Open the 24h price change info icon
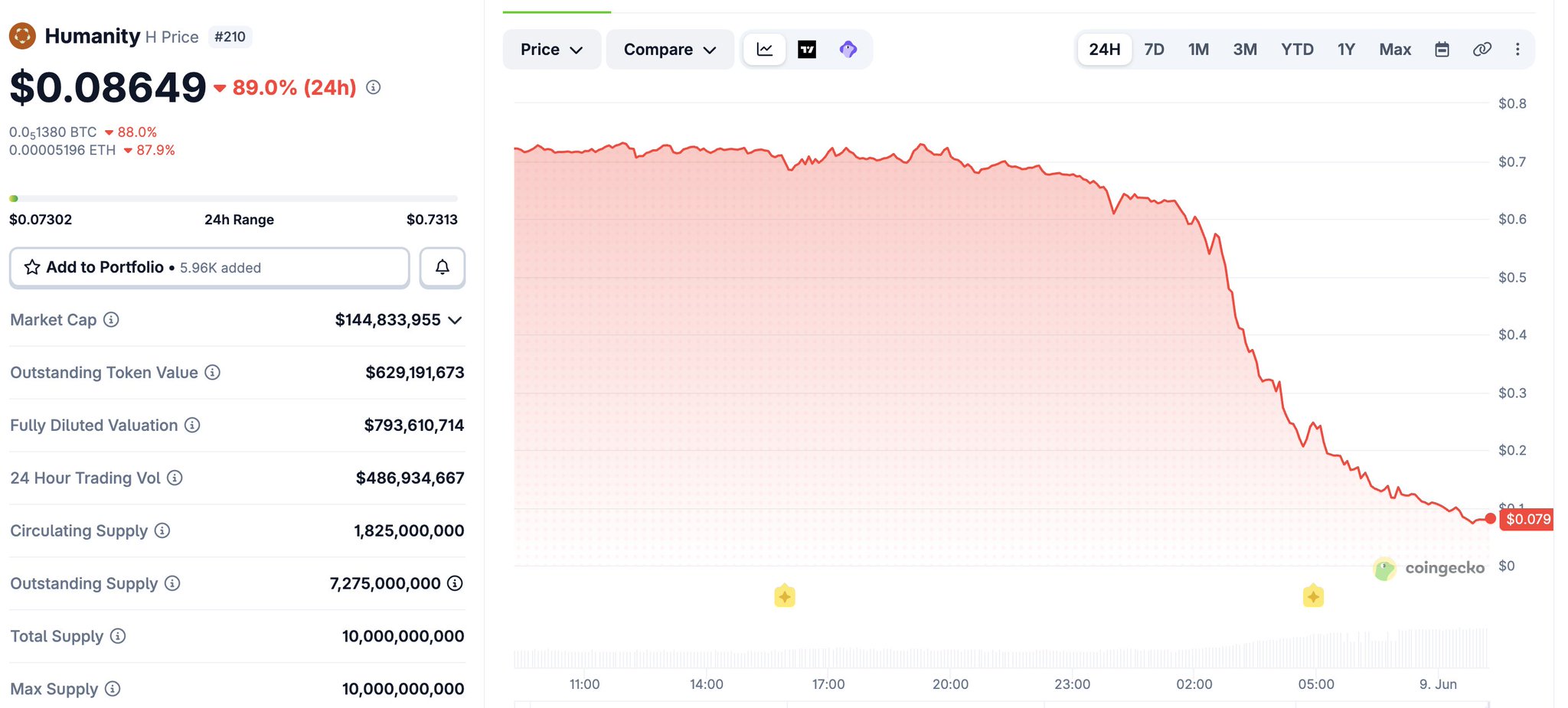The height and width of the screenshot is (708, 1568). [373, 87]
